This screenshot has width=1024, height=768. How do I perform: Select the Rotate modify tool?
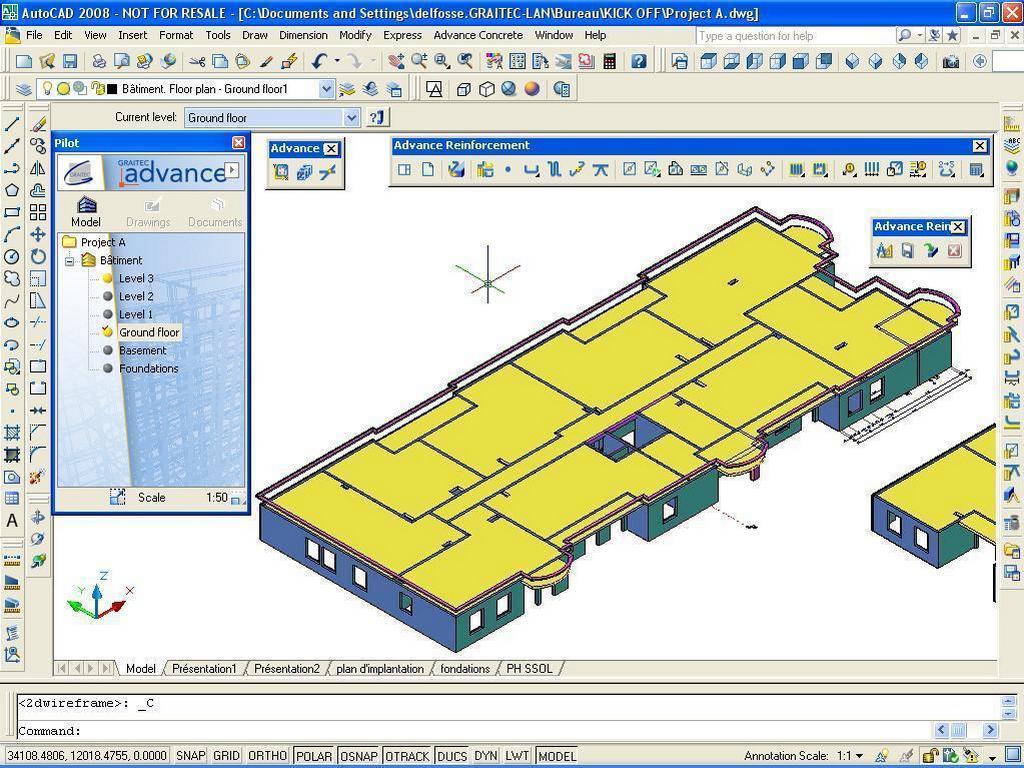pyautogui.click(x=39, y=257)
